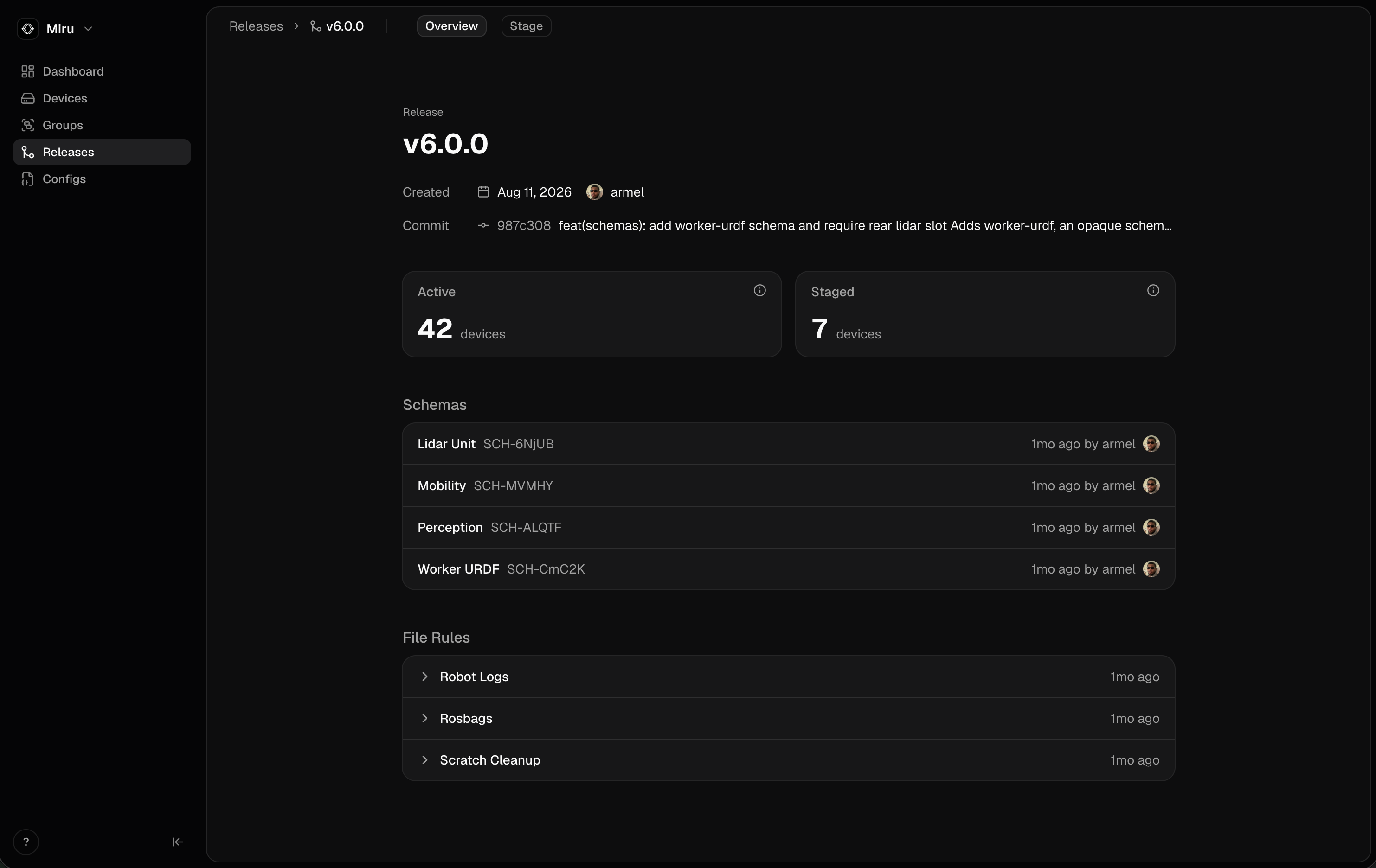This screenshot has width=1376, height=868.
Task: Click the 42 active devices count
Action: [435, 329]
